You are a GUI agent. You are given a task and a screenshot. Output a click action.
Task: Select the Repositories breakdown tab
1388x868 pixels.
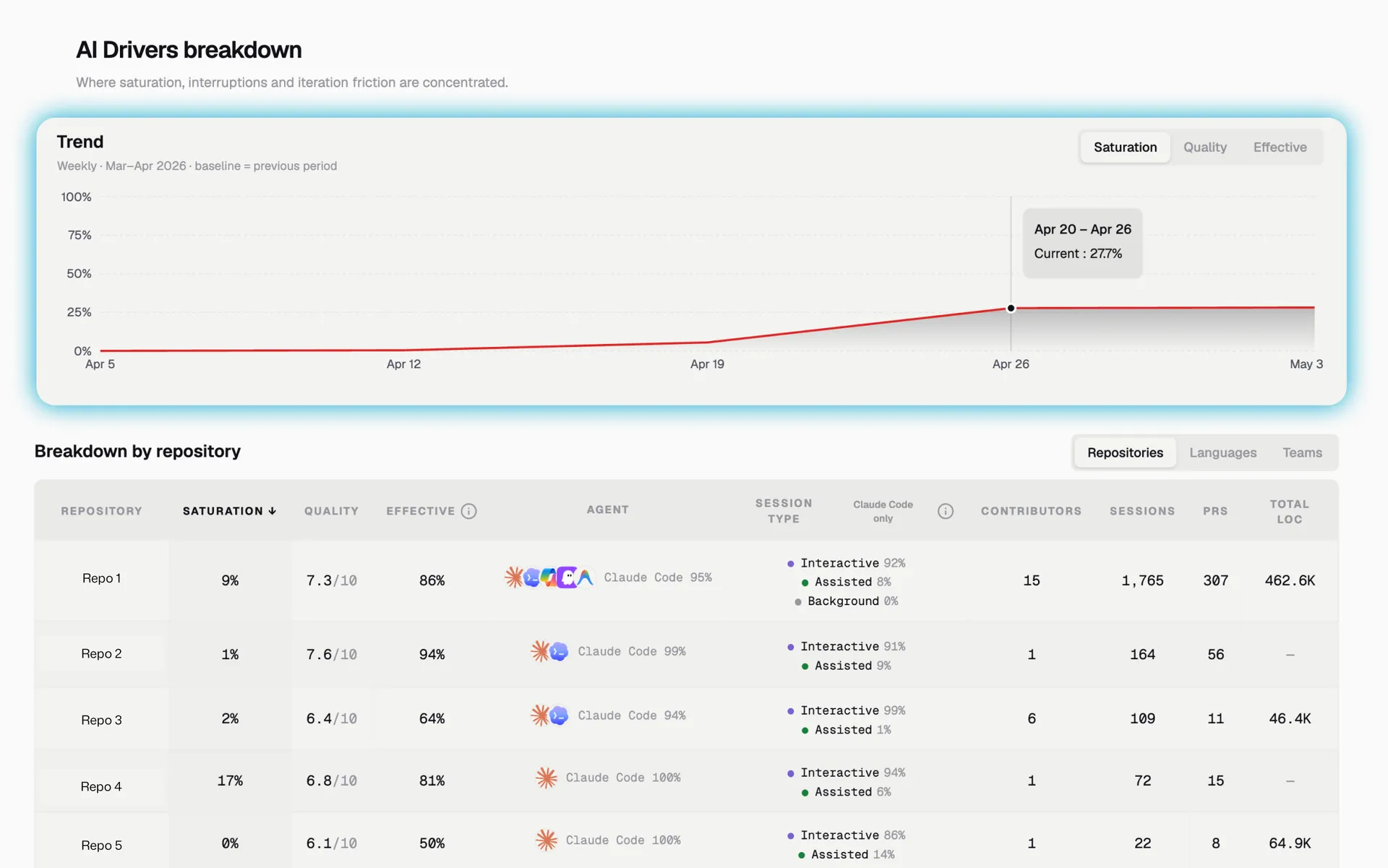point(1125,452)
